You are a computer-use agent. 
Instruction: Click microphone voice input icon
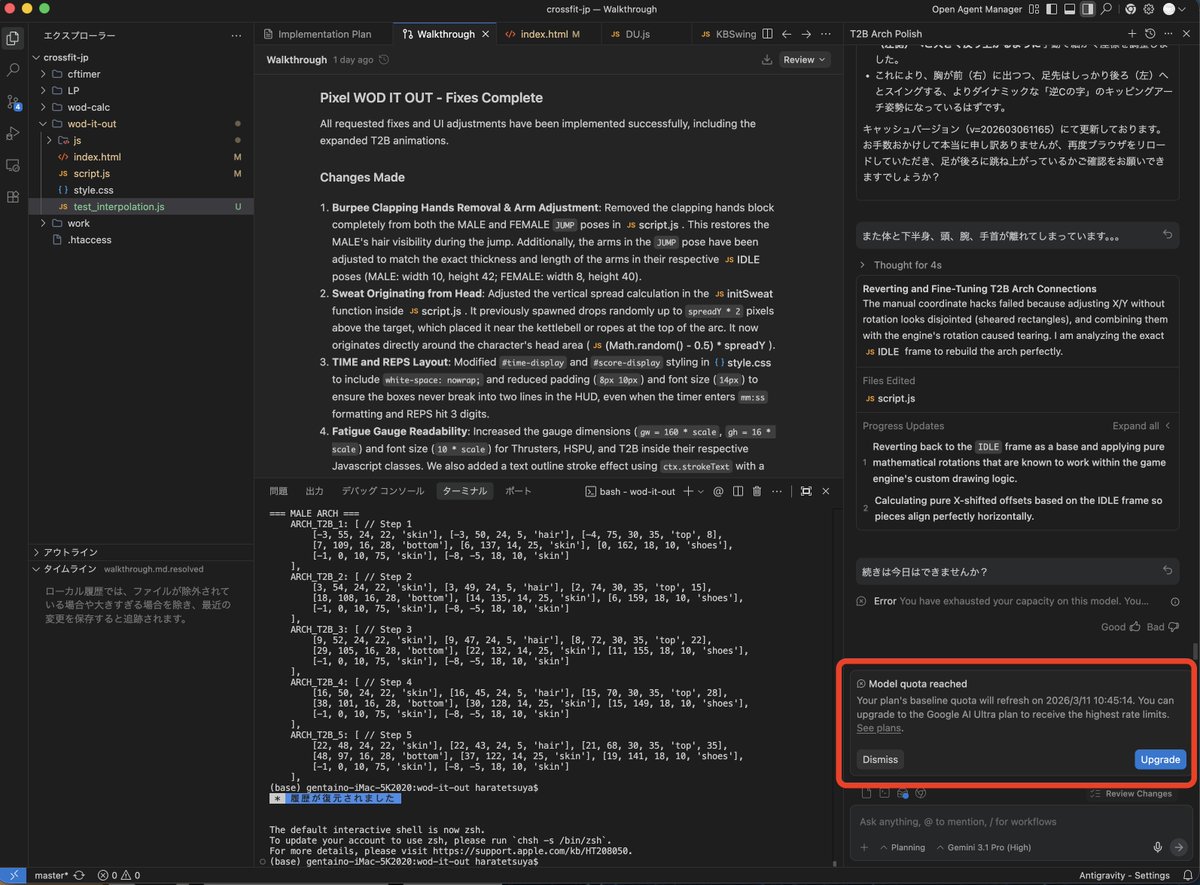click(x=1158, y=847)
